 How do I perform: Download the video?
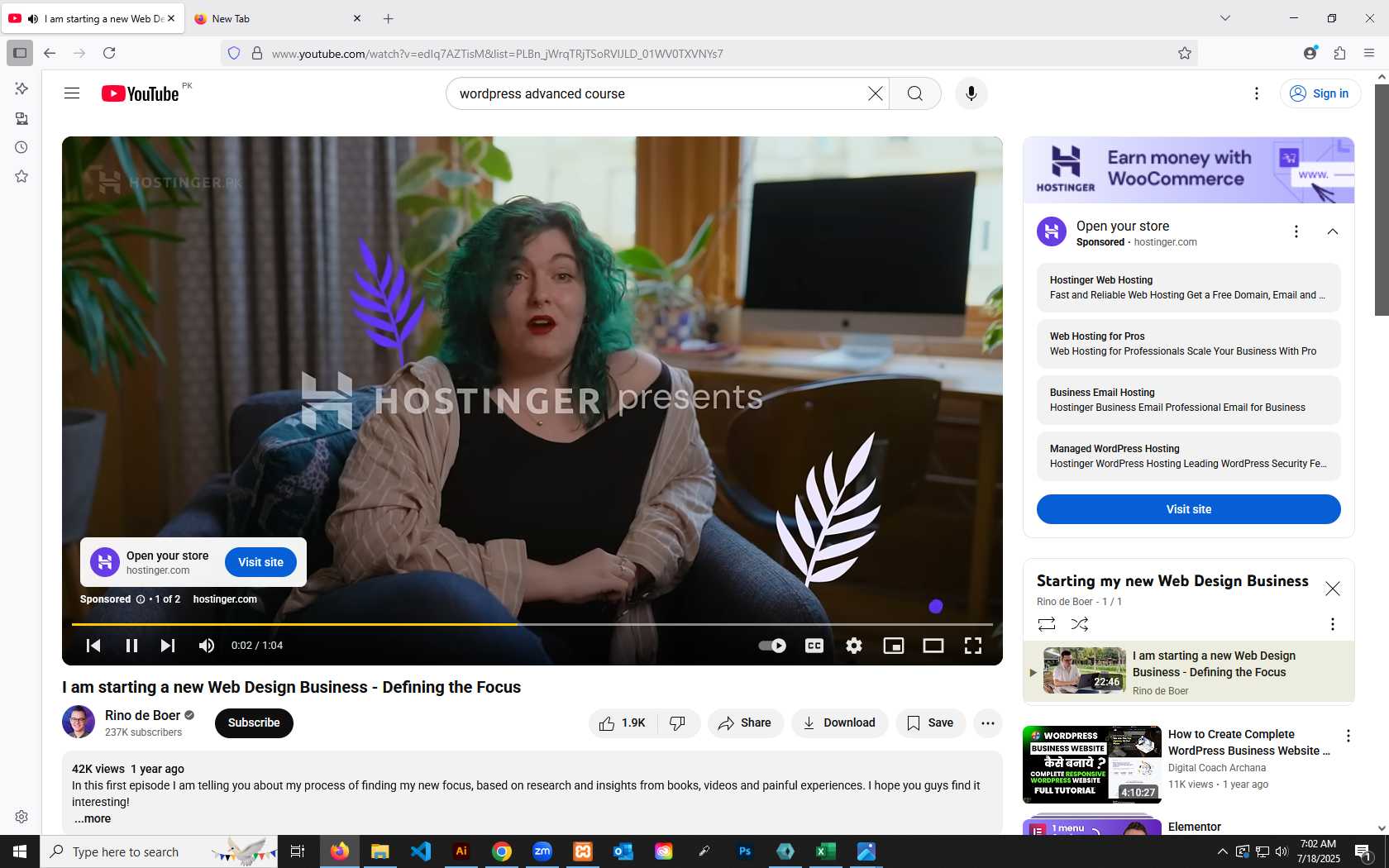point(839,723)
